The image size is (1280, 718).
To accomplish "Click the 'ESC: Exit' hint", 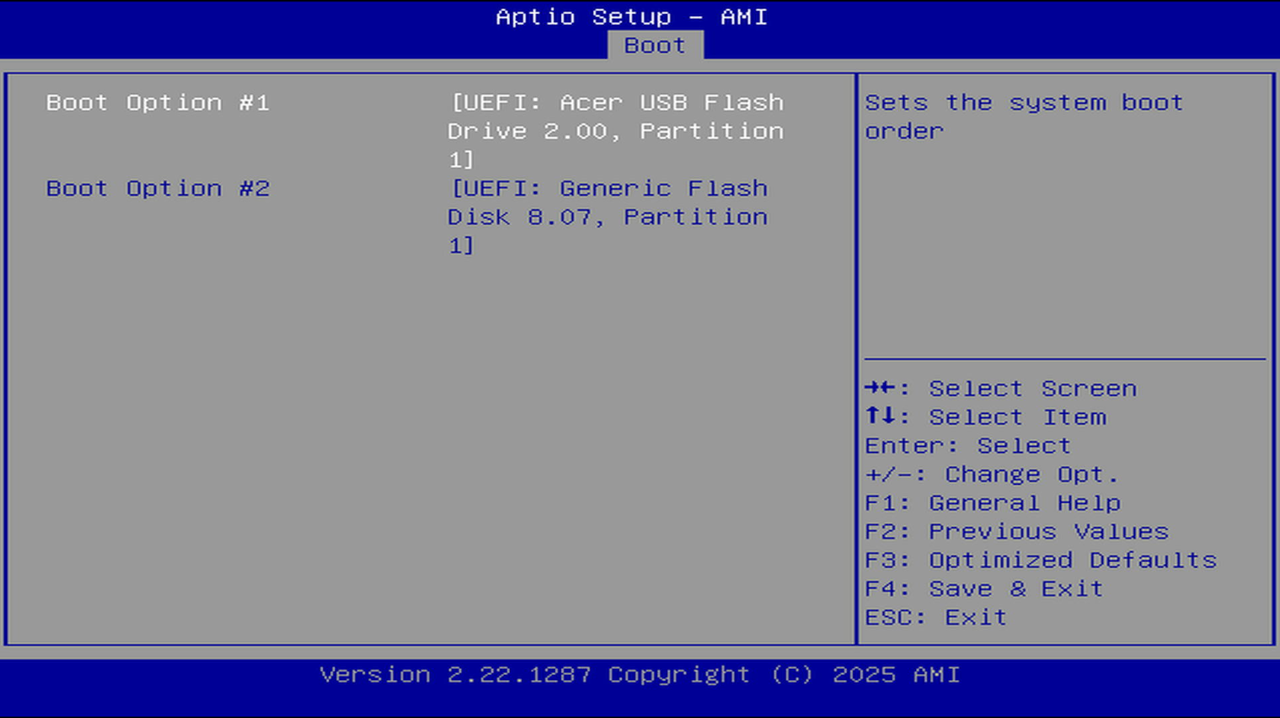I will 936,617.
